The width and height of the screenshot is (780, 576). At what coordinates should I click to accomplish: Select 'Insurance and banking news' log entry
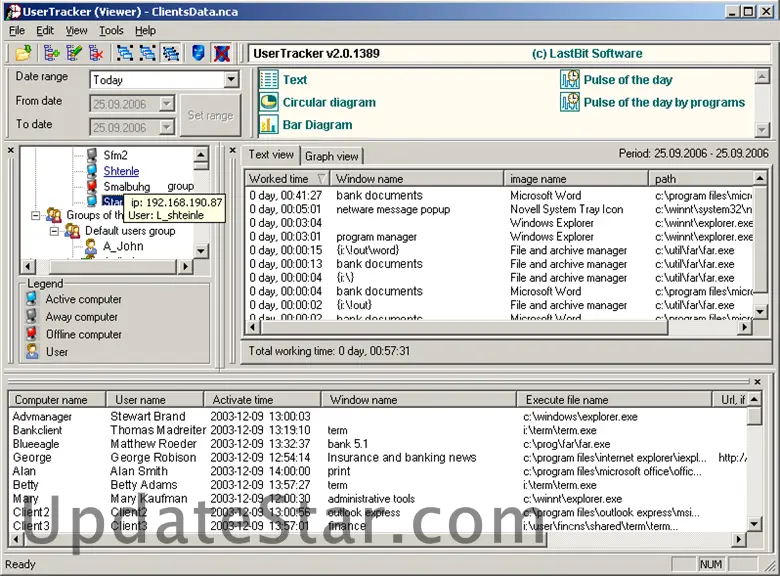click(x=401, y=458)
